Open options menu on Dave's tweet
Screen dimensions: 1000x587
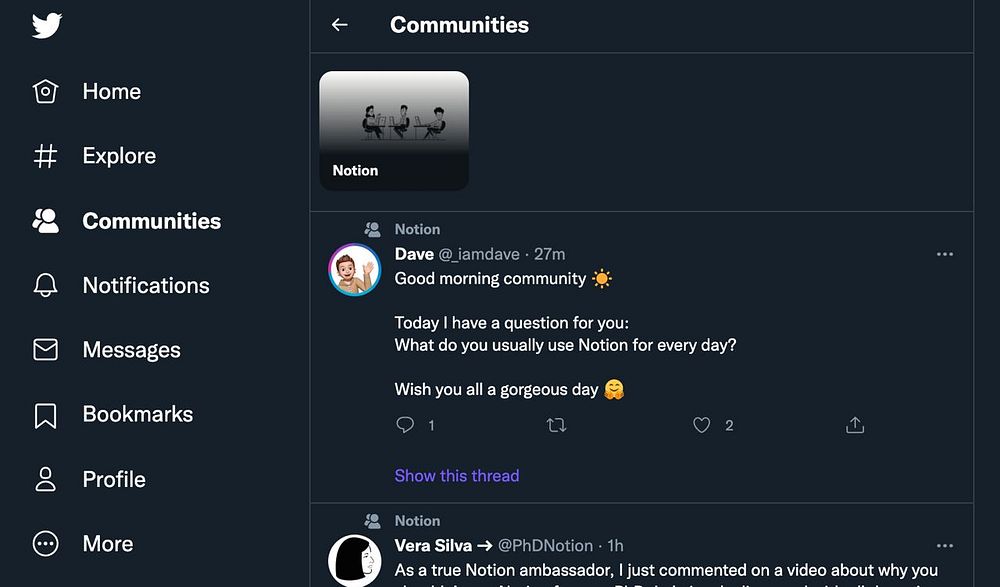(944, 254)
